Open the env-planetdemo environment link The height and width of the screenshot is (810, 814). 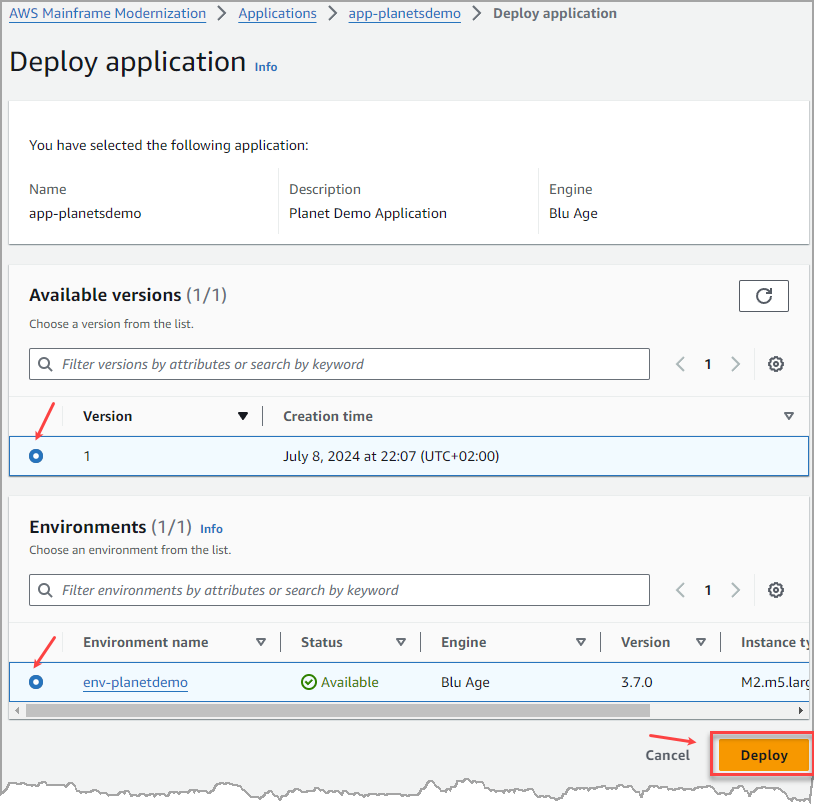click(x=135, y=682)
